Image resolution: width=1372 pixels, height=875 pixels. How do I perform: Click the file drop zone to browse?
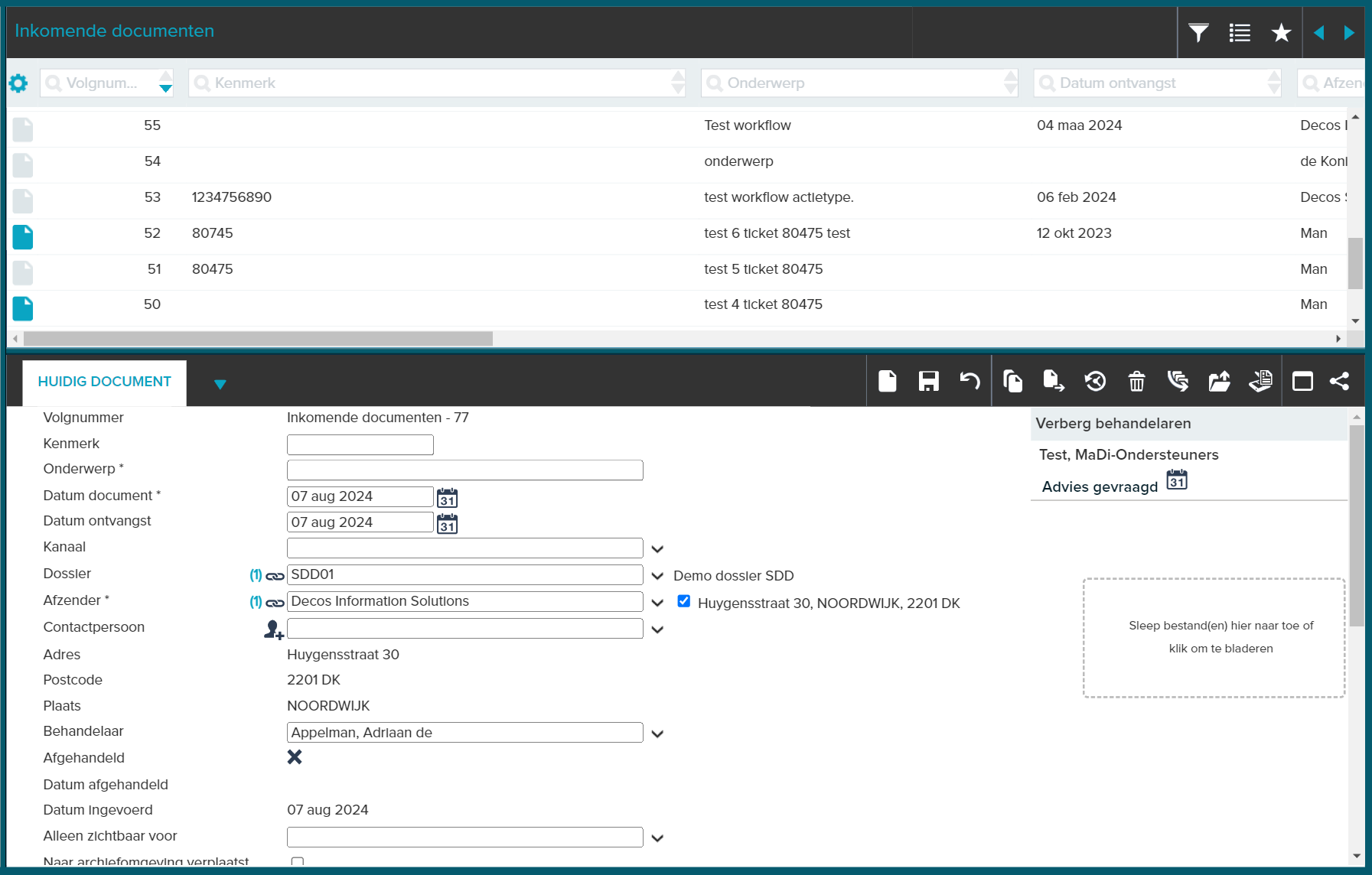(1214, 637)
